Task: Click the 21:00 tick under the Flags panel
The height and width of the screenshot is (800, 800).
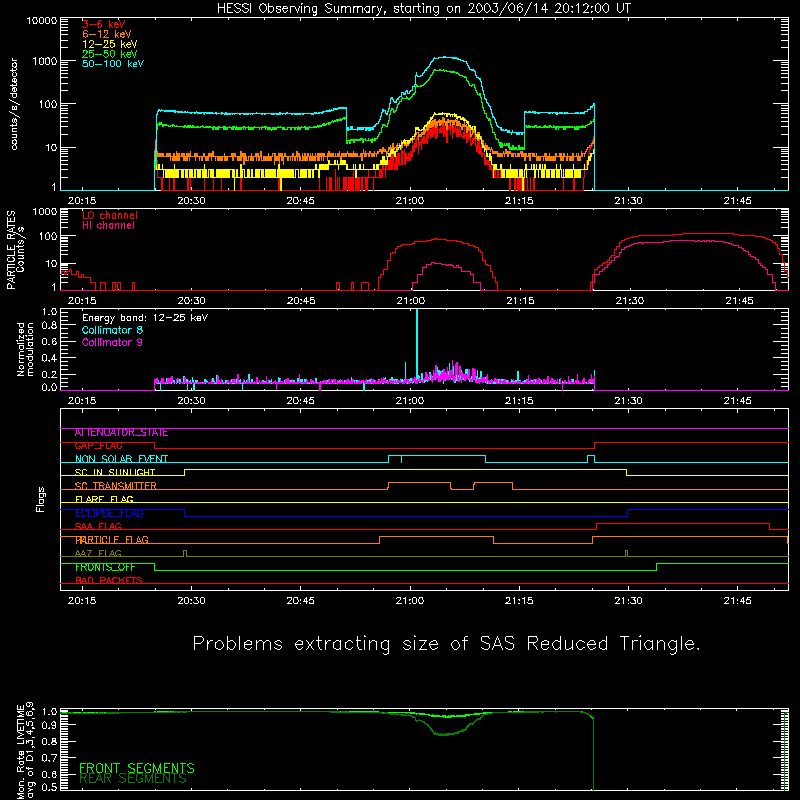Action: tap(410, 601)
